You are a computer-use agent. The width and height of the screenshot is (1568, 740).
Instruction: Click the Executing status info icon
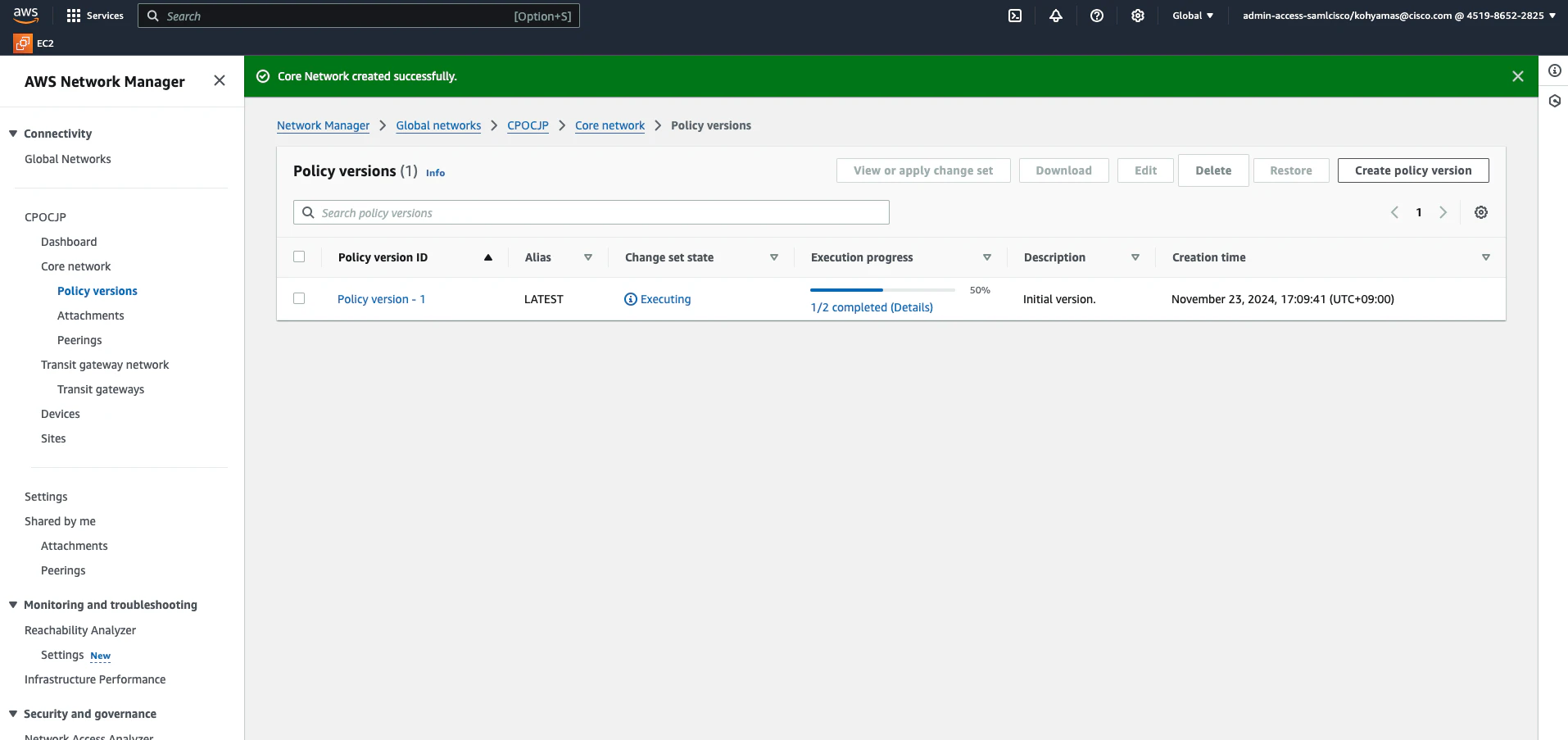click(631, 299)
